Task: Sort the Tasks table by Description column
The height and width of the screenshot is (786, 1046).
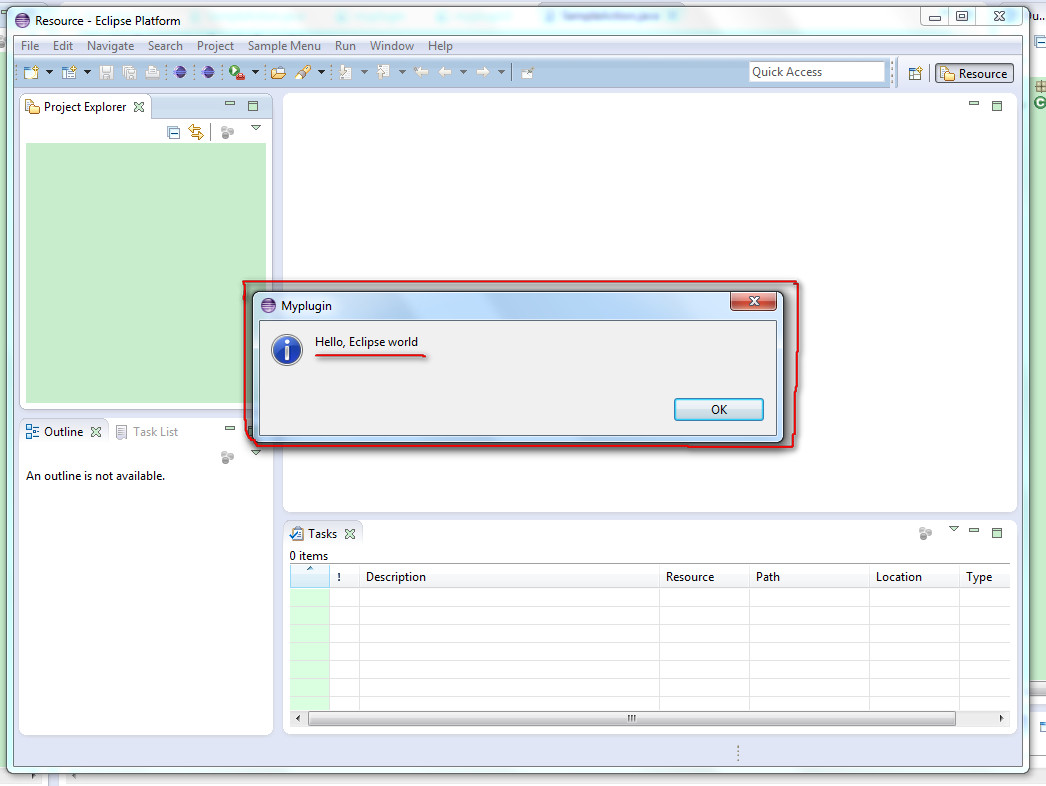Action: 509,576
